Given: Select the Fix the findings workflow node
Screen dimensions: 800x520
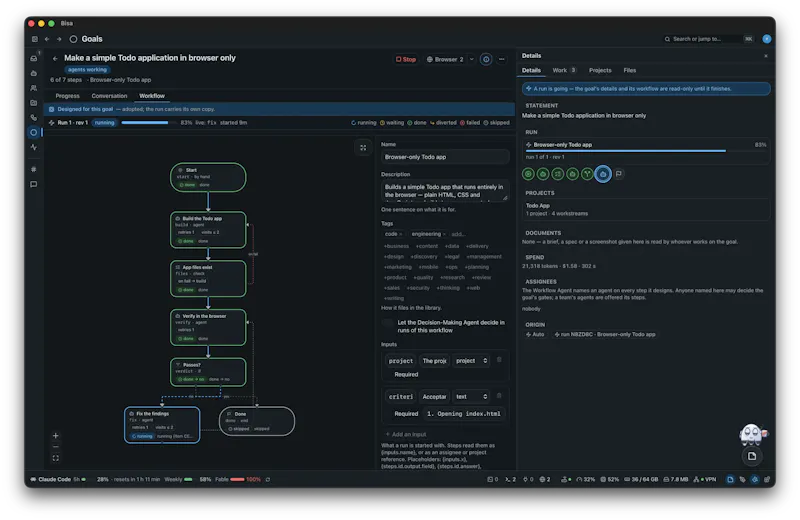Looking at the screenshot, I should 162,425.
